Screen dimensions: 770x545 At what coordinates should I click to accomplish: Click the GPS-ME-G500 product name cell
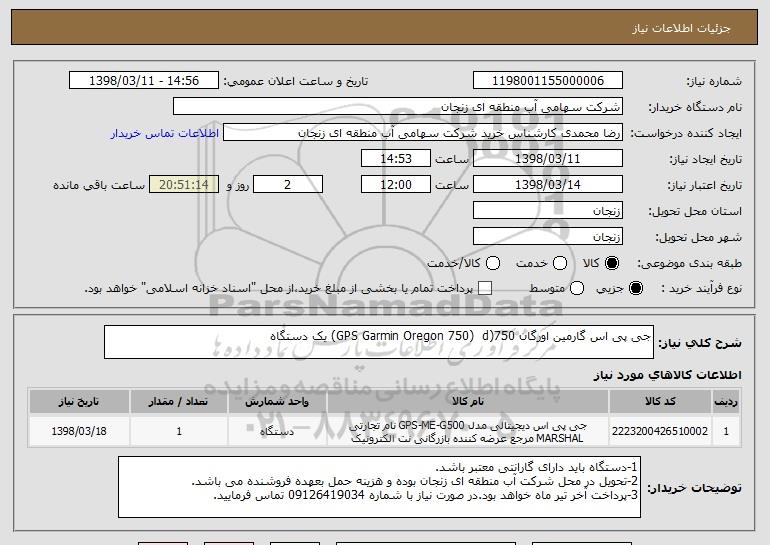coord(468,431)
